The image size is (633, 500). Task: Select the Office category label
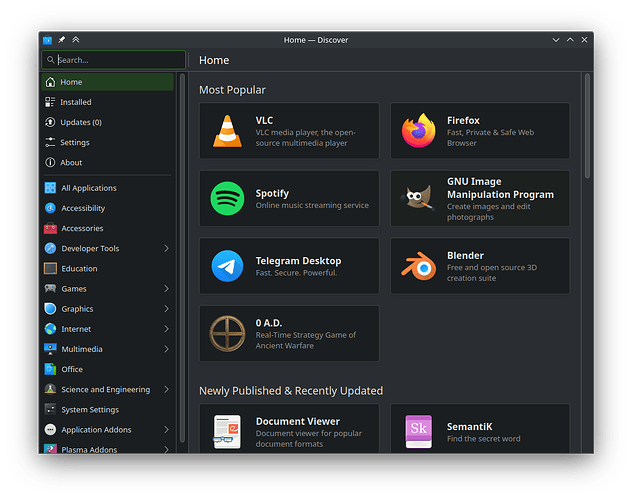click(x=72, y=369)
